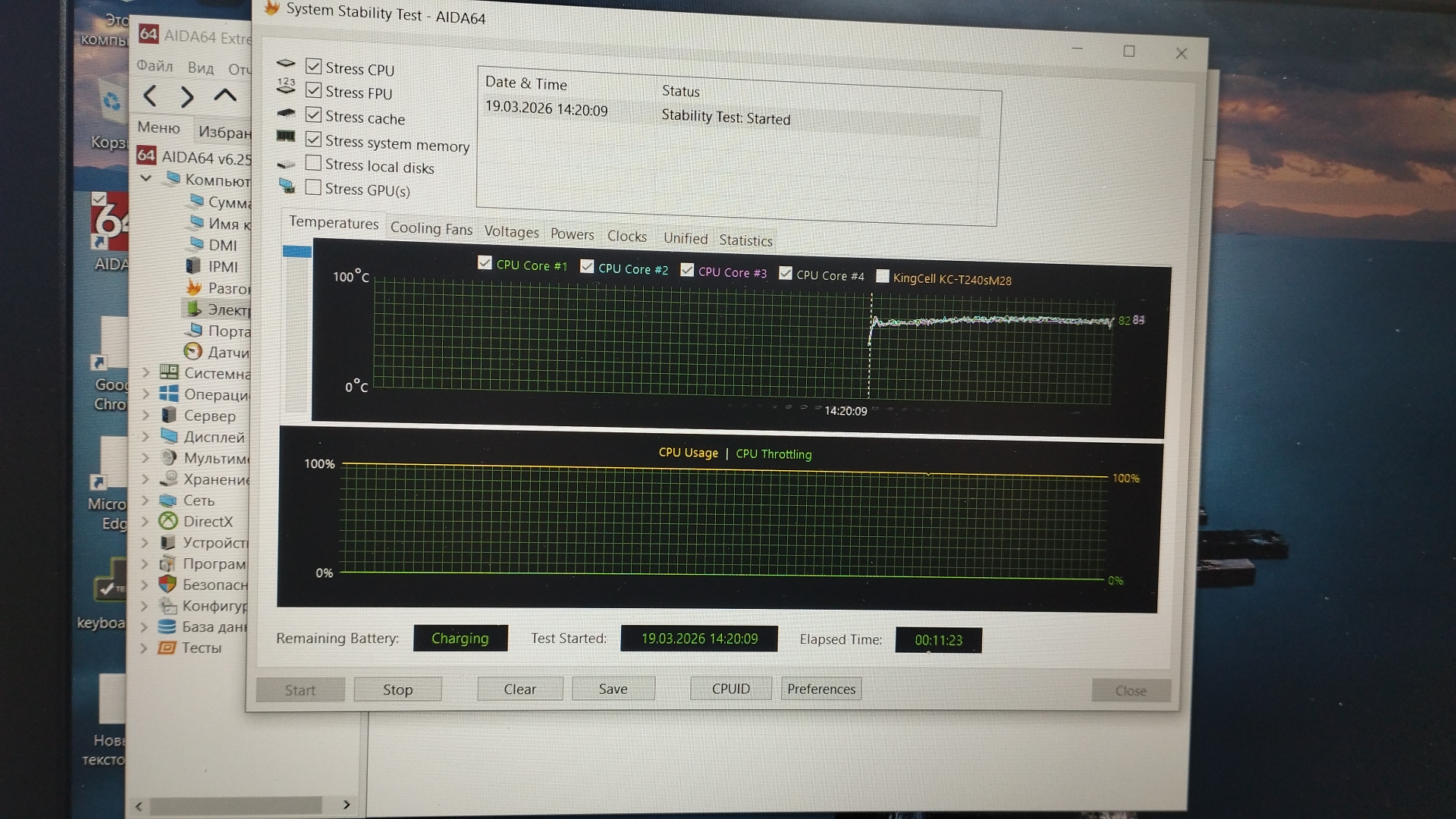Image resolution: width=1456 pixels, height=819 pixels.
Task: Select the DirectX tree icon
Action: coord(168,521)
